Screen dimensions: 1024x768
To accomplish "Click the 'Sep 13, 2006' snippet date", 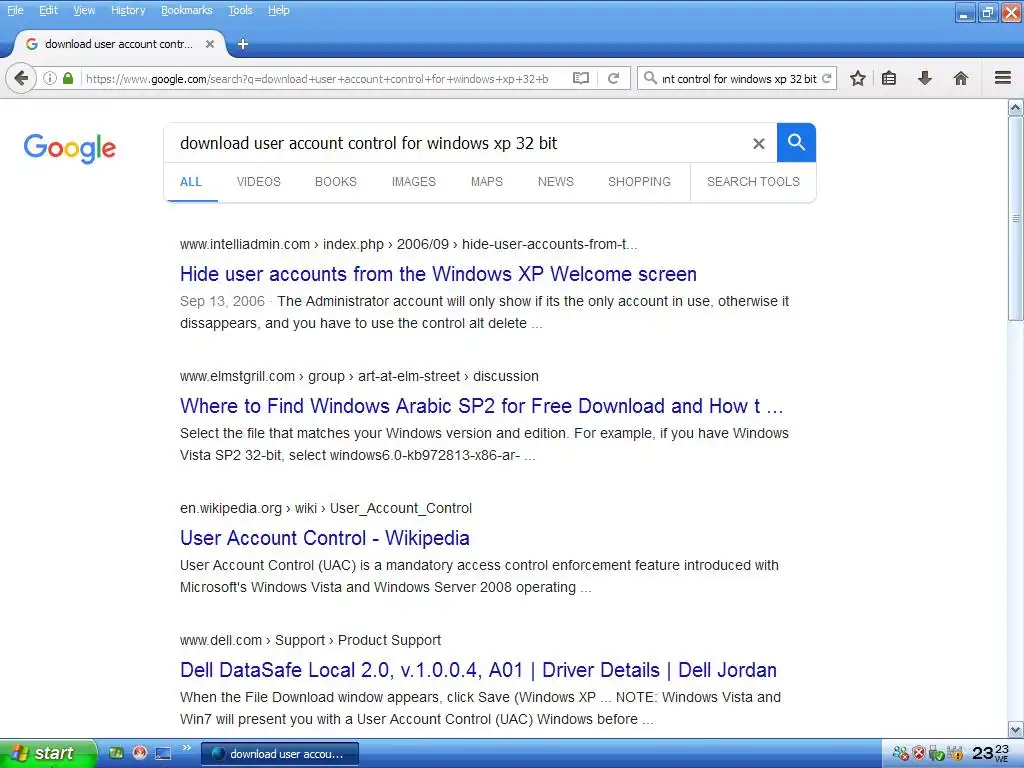I will (x=222, y=301).
